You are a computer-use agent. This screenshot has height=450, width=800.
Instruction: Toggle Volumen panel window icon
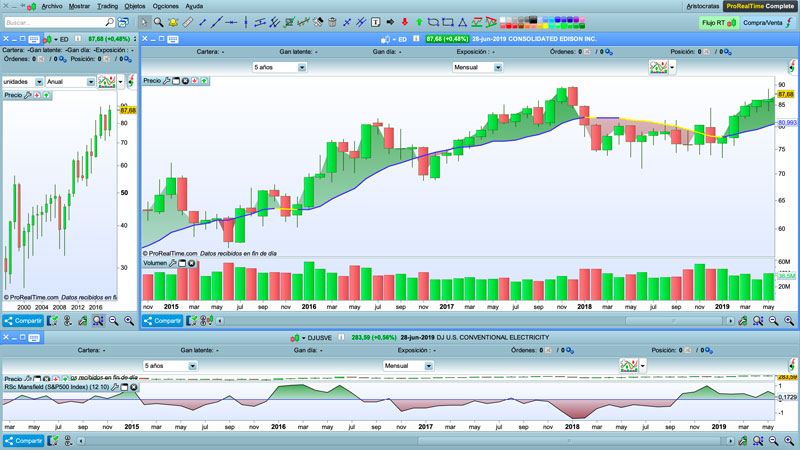[x=182, y=263]
